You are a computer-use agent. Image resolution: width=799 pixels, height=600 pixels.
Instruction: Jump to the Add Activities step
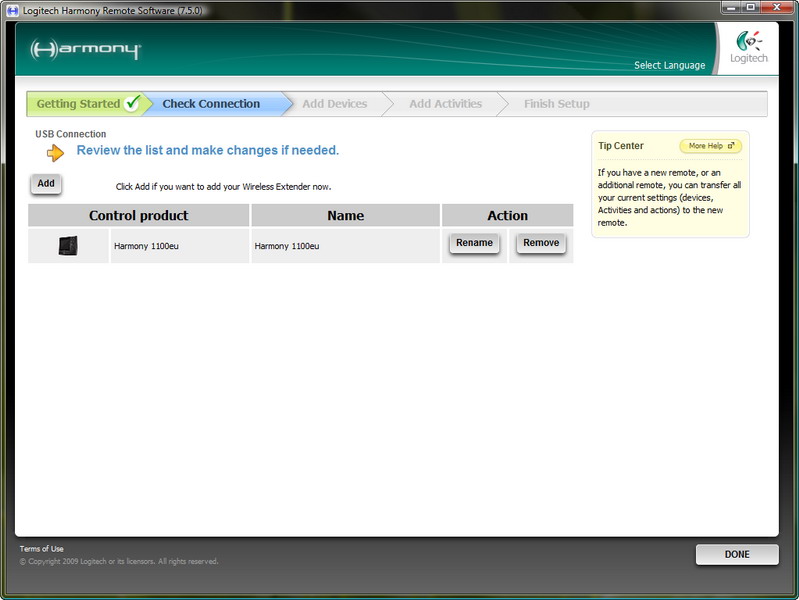[x=445, y=104]
